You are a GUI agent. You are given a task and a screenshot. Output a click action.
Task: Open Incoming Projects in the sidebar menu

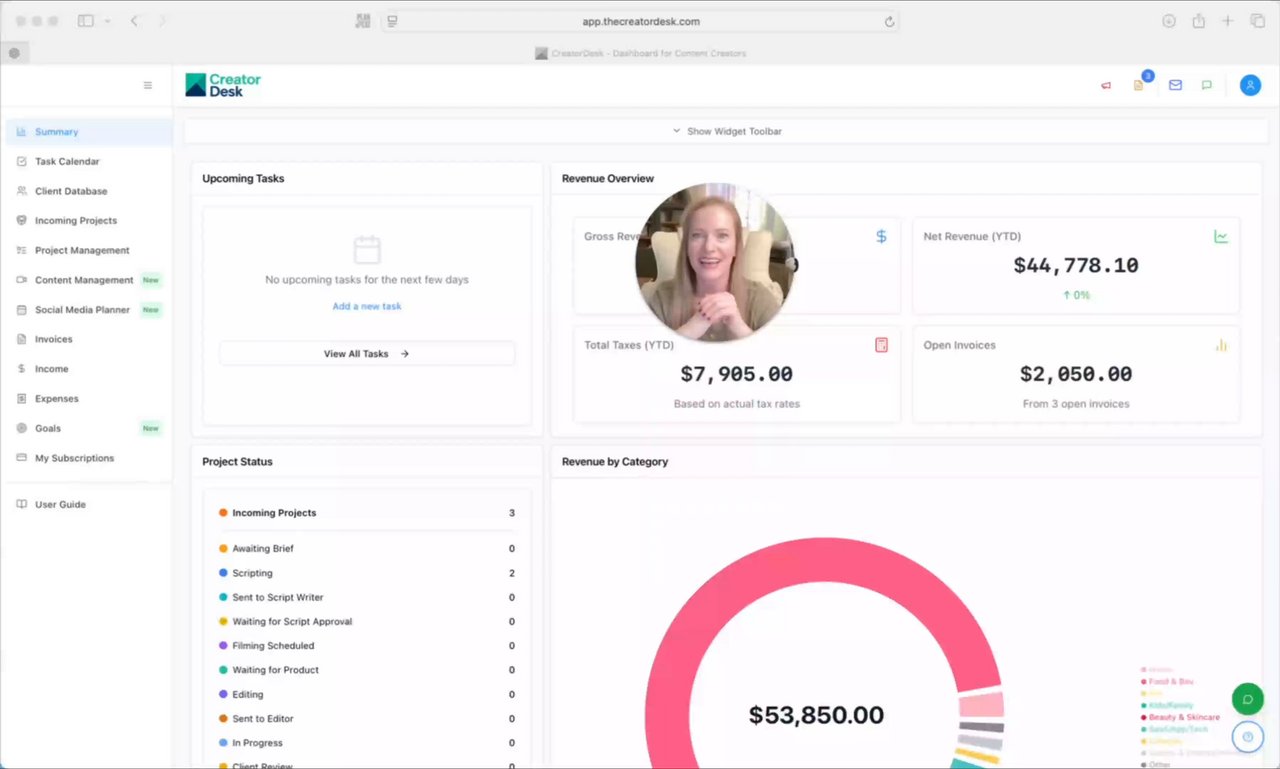tap(89, 221)
